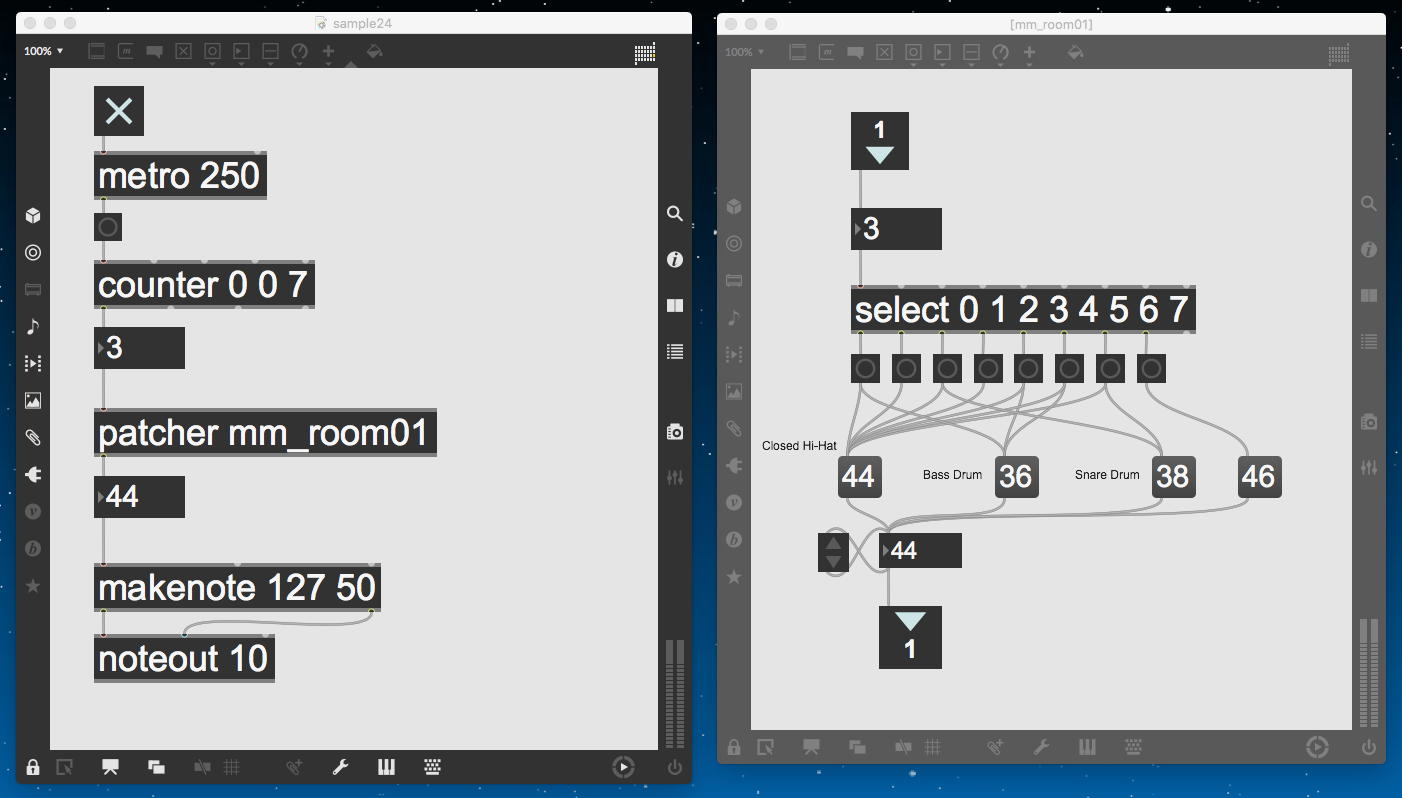Image resolution: width=1402 pixels, height=798 pixels.
Task: Open the circular target icon in sample24 sidebar
Action: [33, 252]
